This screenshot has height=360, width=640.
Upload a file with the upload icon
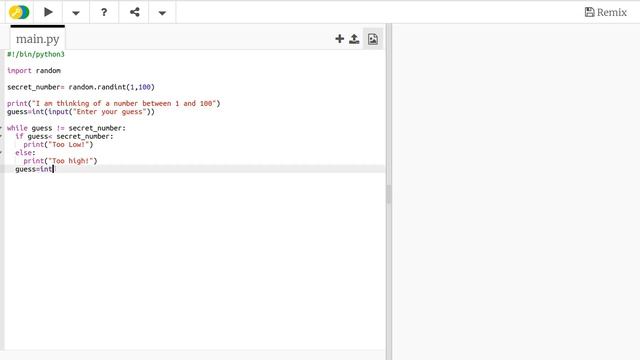(354, 39)
